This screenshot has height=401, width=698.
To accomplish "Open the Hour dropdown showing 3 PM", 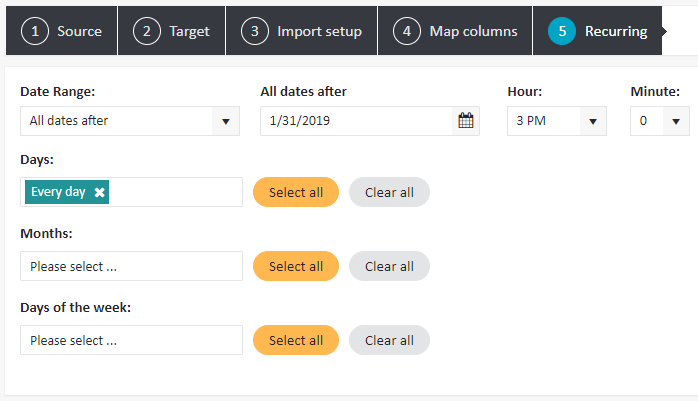I will coord(557,121).
